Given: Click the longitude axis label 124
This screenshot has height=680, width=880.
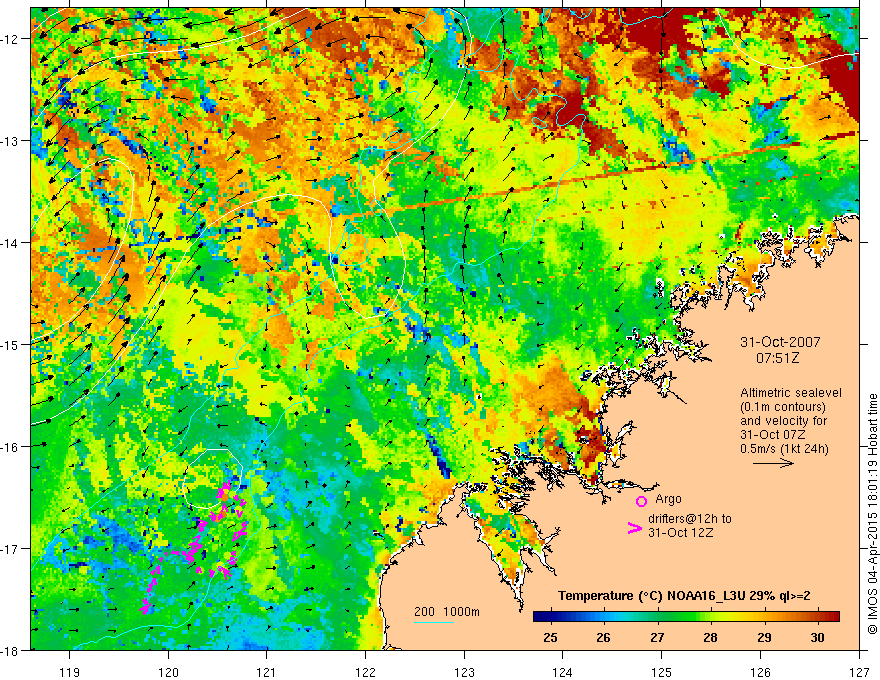Looking at the screenshot, I should (563, 672).
